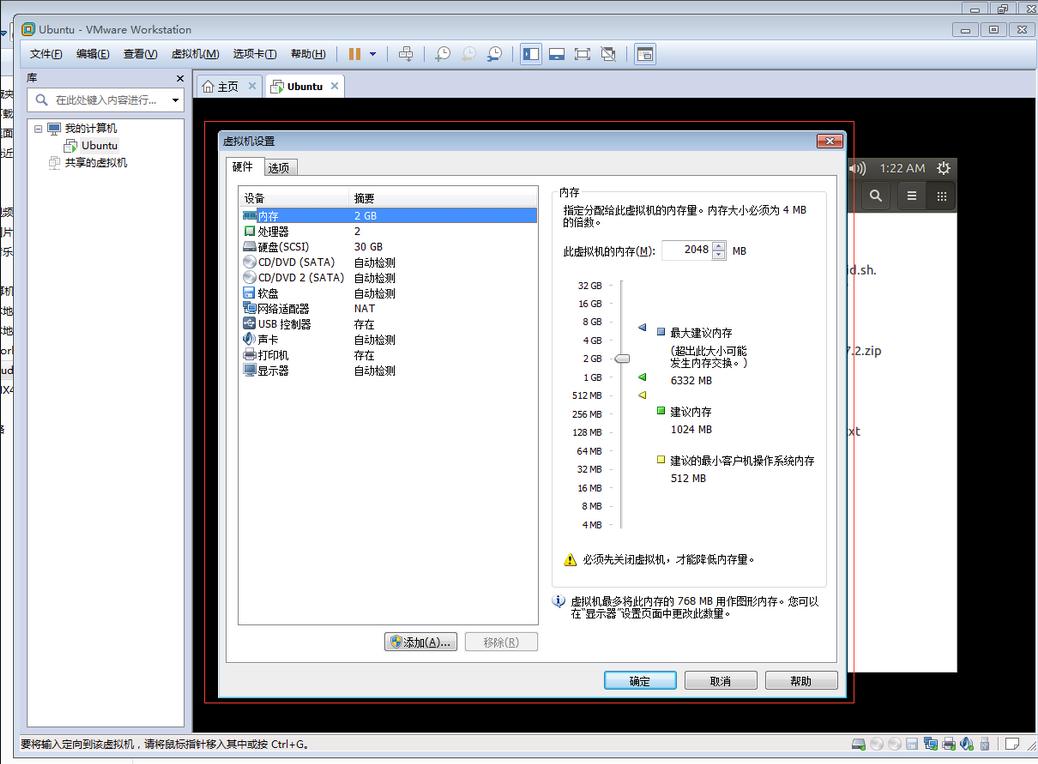1038x764 pixels.
Task: Open the power options dropdown arrow
Action: tap(373, 54)
